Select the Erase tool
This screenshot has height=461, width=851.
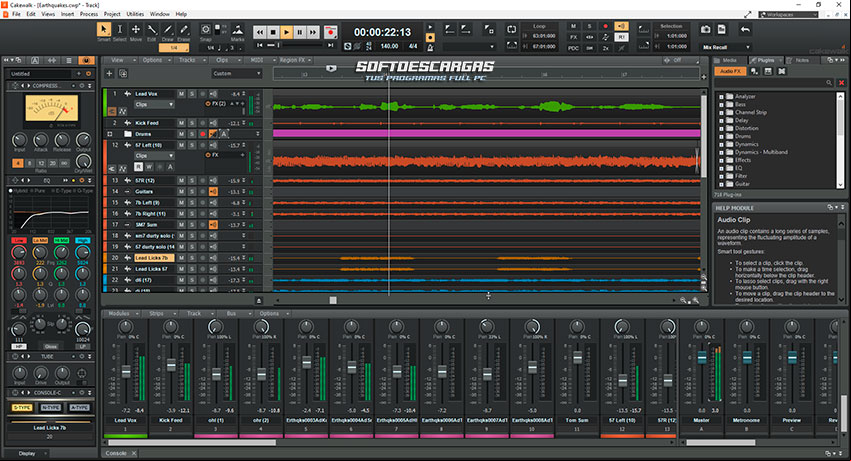184,29
